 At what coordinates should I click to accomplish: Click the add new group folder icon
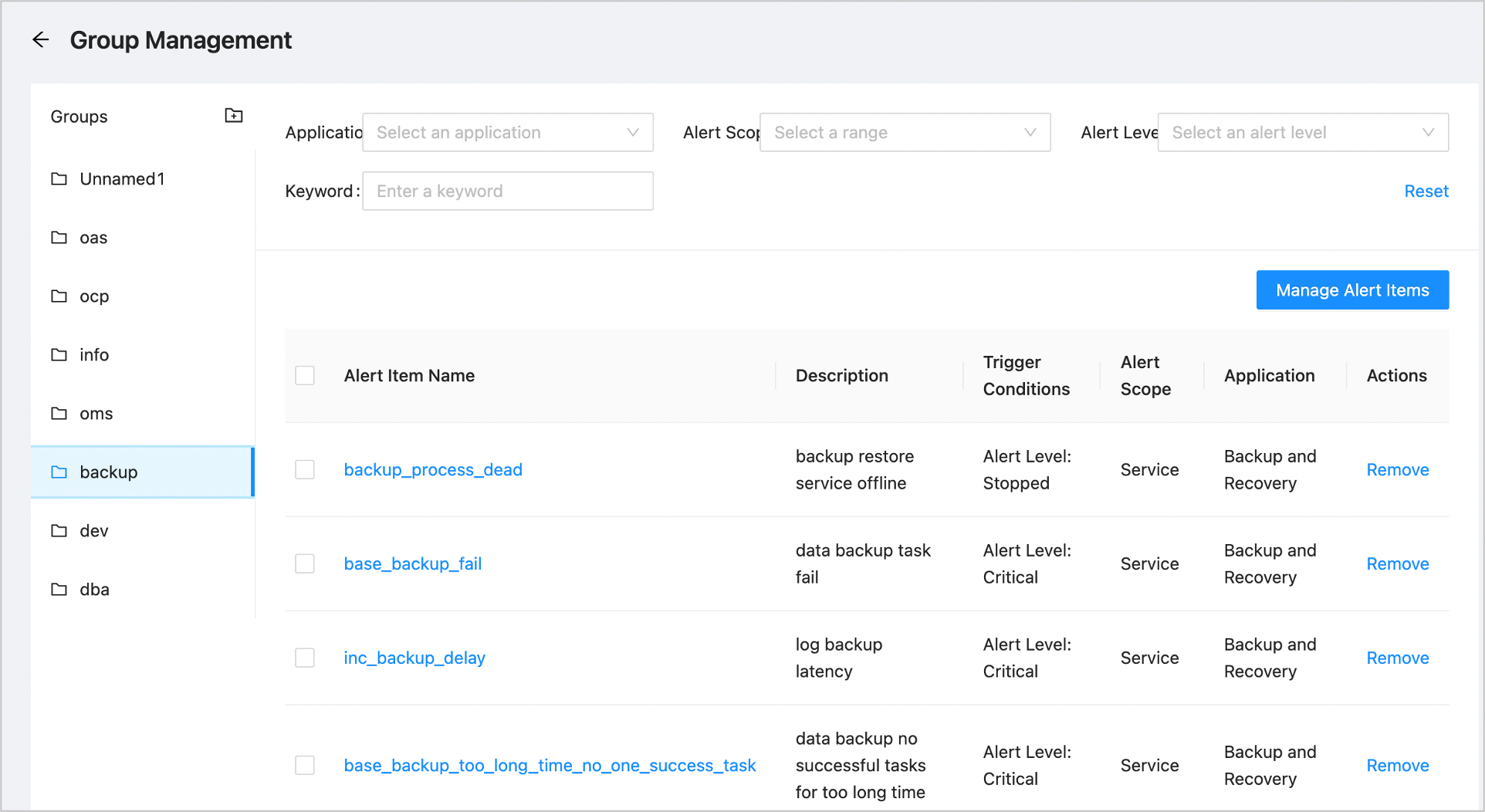click(233, 116)
